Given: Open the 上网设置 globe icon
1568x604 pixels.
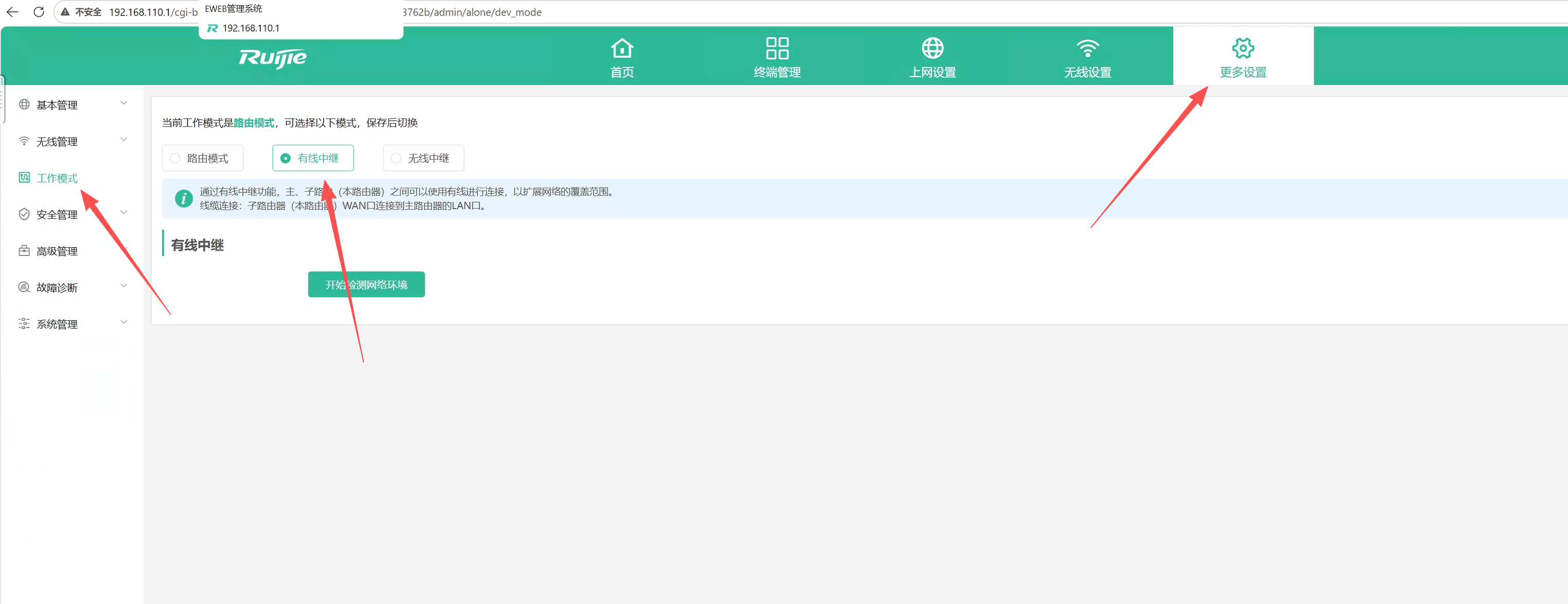Looking at the screenshot, I should point(932,48).
